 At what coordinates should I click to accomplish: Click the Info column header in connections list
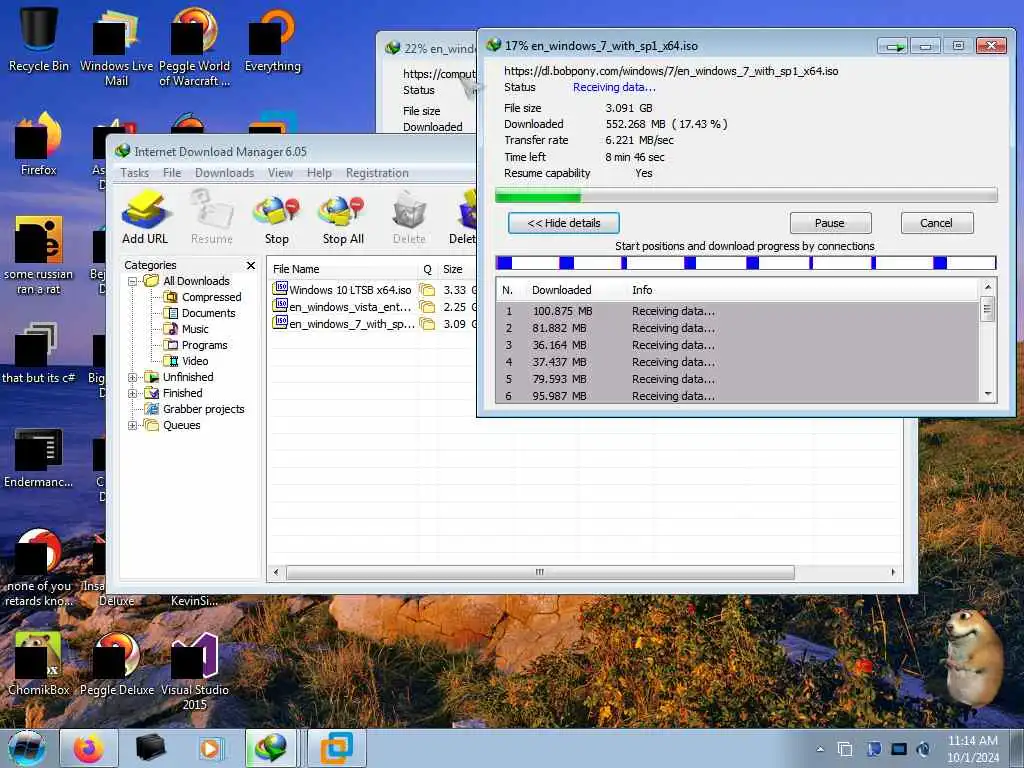click(642, 290)
